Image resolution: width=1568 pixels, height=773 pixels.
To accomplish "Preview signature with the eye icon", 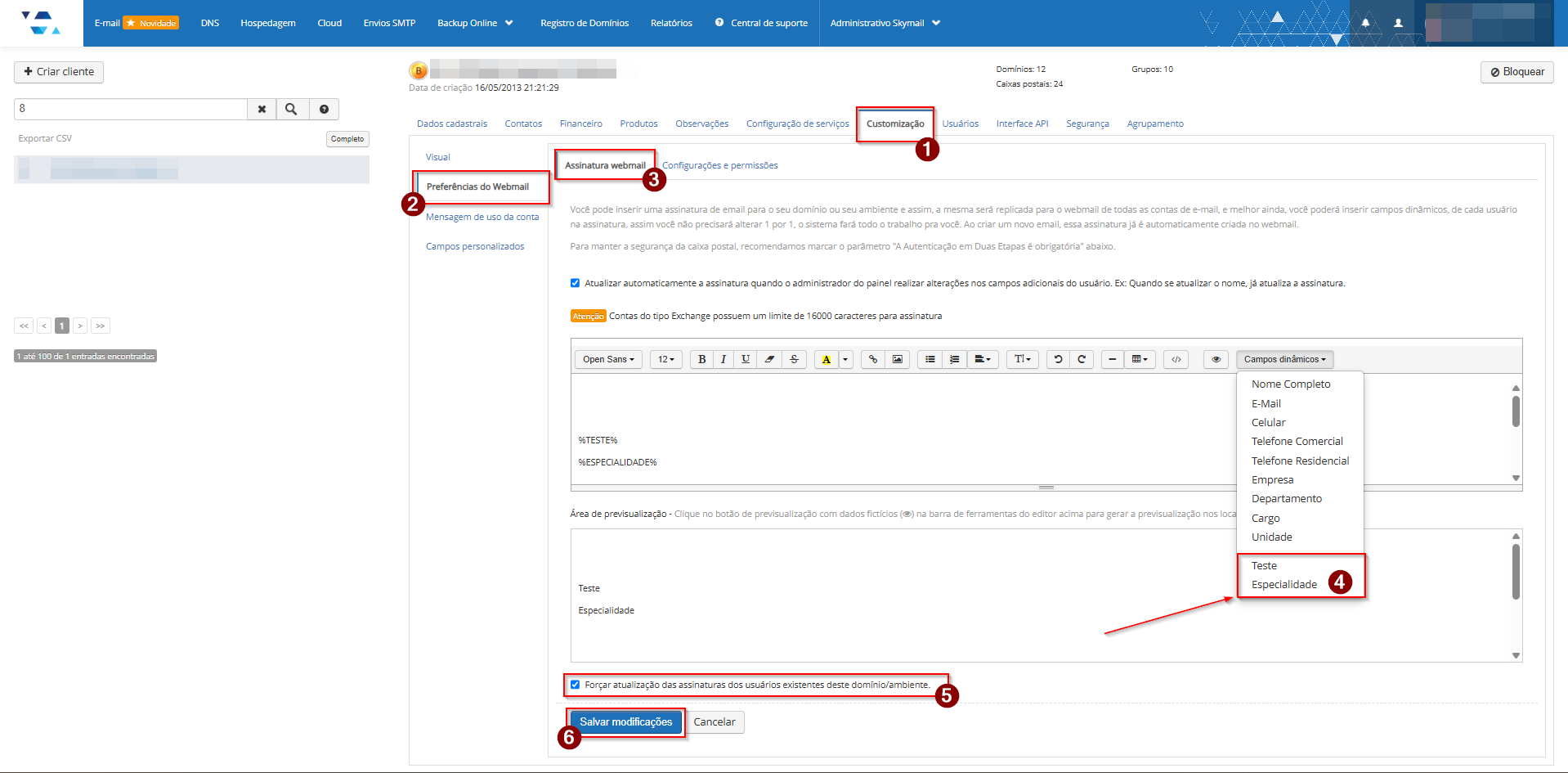I will pyautogui.click(x=1216, y=359).
